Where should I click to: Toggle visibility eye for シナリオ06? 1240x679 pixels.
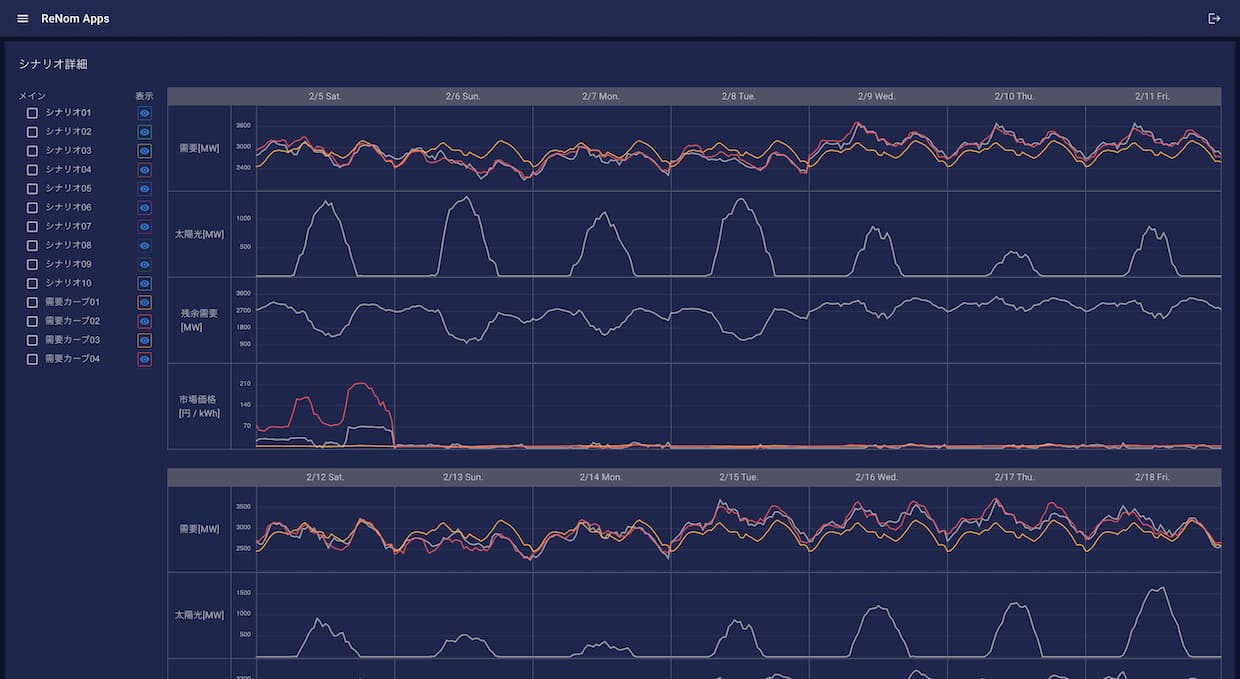(x=144, y=208)
